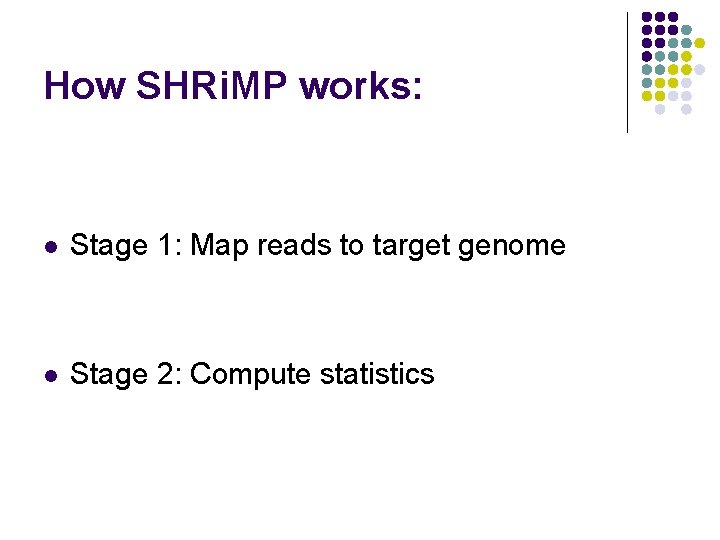Image resolution: width=720 pixels, height=540 pixels.
Task: Select the "Stage 1:" label text
Action: click(126, 245)
